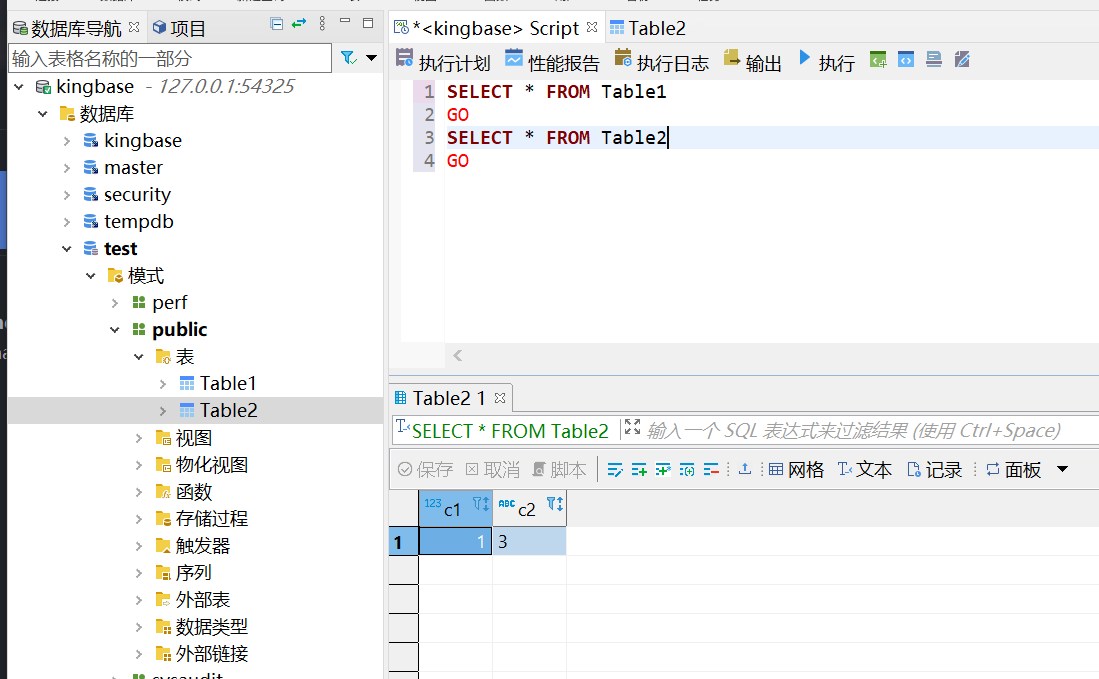Screen dimensions: 1099x679
Task: Open the 性能报告 performance report
Action: click(552, 62)
